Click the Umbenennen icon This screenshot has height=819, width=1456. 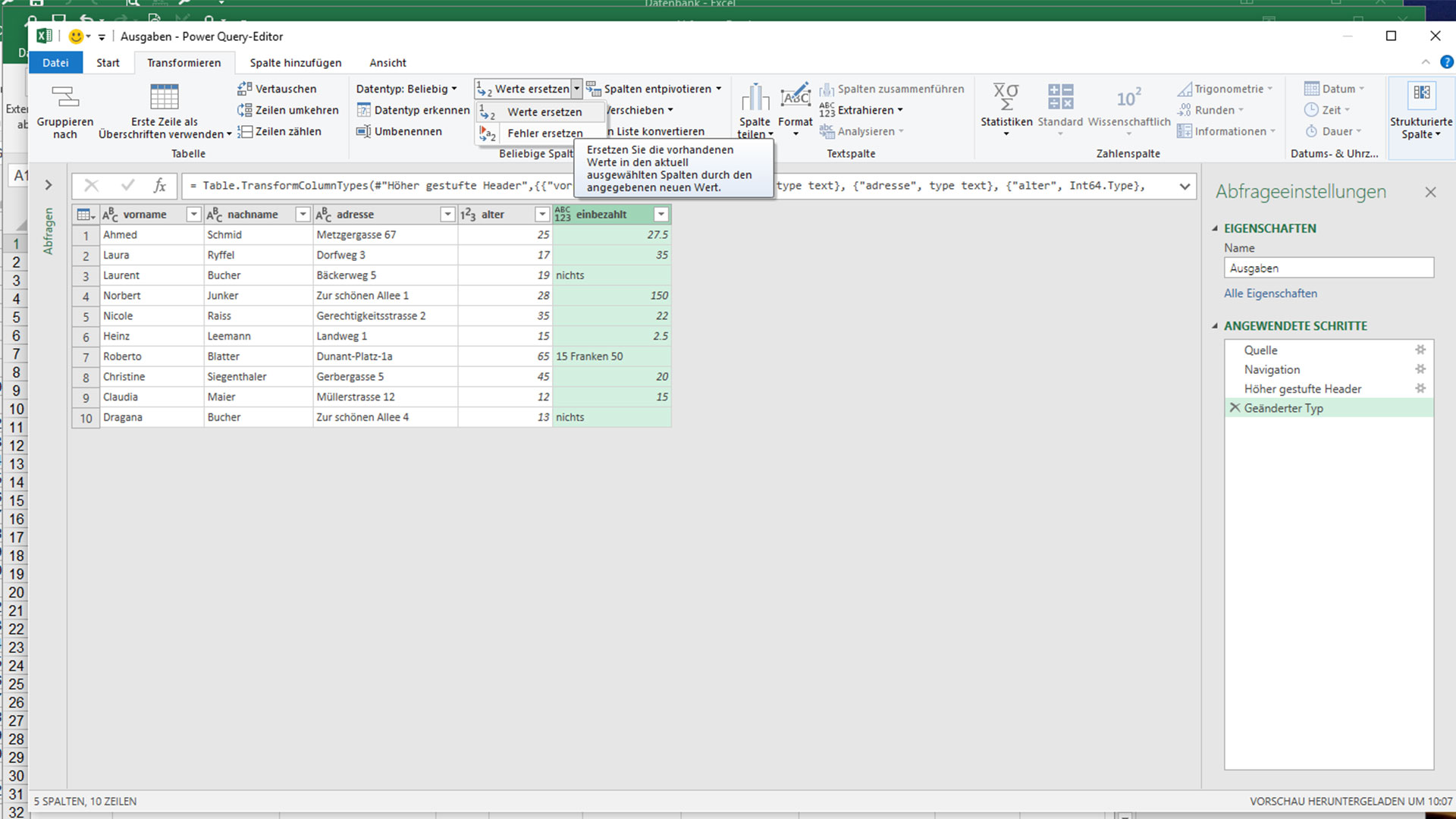click(365, 130)
